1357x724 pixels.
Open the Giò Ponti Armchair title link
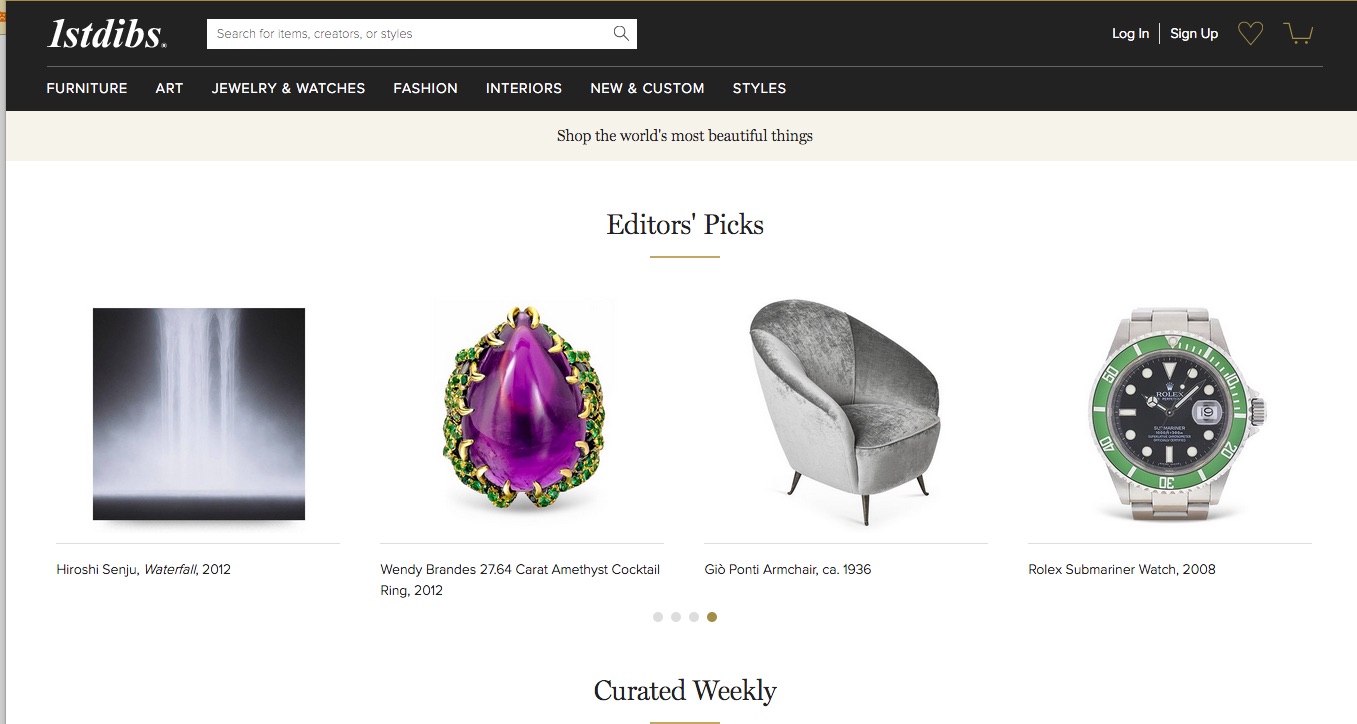(x=787, y=570)
